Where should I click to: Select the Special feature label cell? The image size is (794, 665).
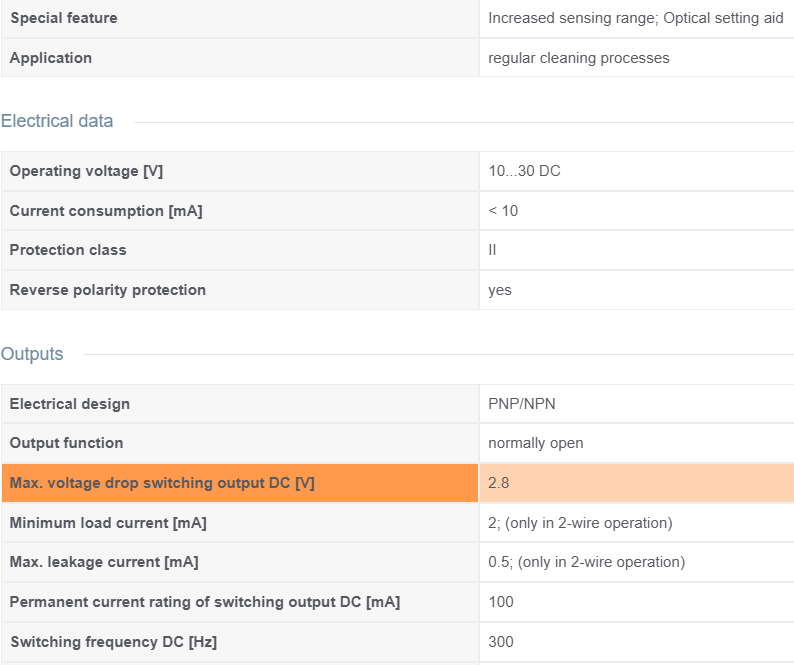pyautogui.click(x=240, y=18)
